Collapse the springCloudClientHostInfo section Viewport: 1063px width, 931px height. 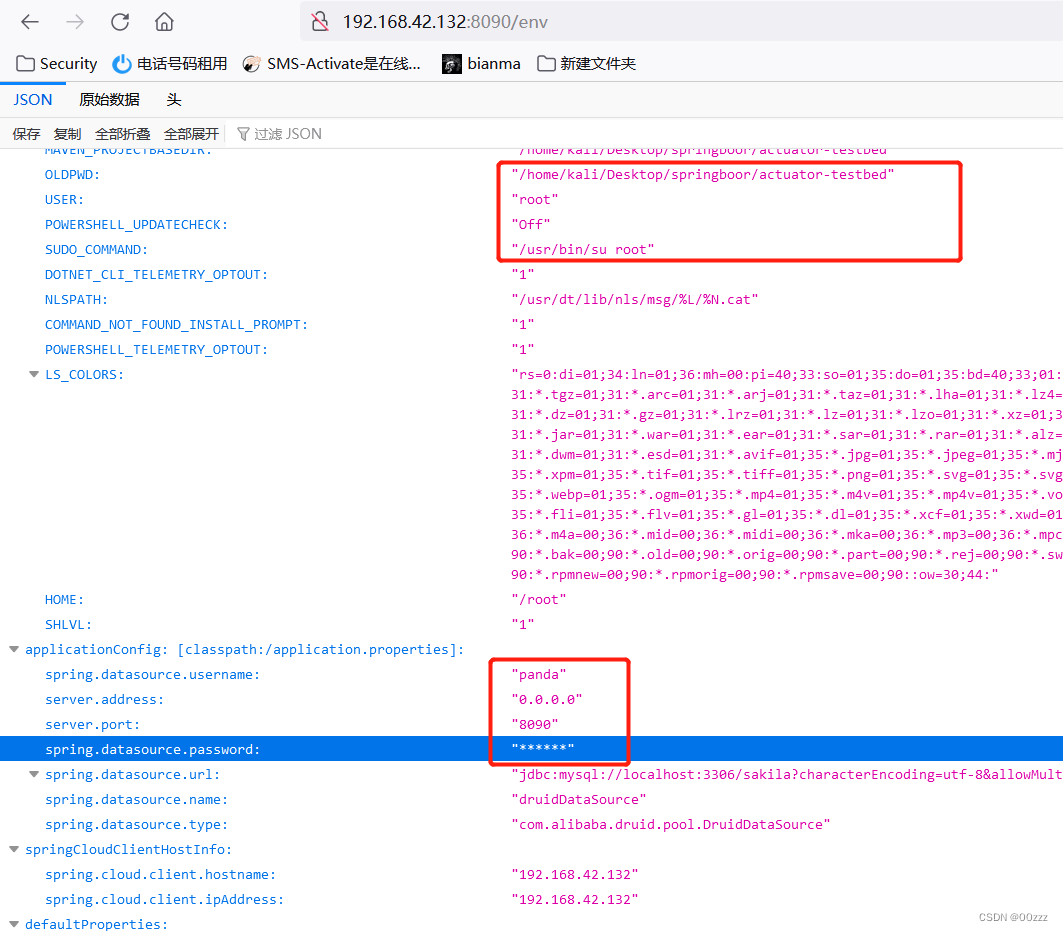(14, 850)
